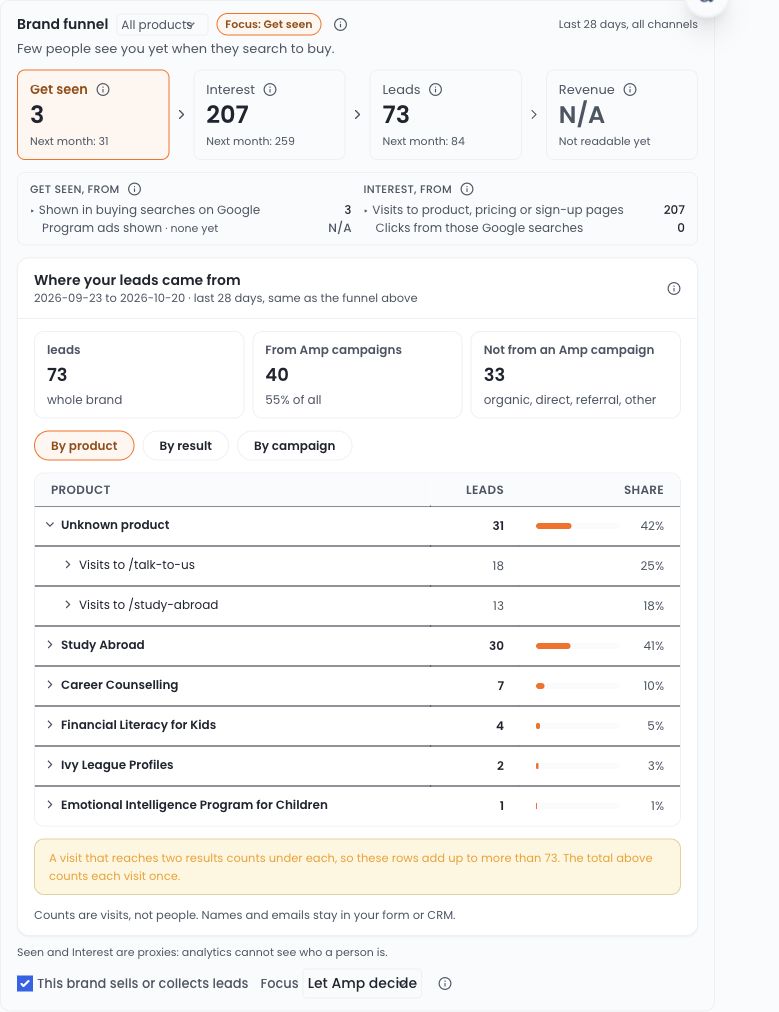Open info icon for Where your leads came from

673,288
